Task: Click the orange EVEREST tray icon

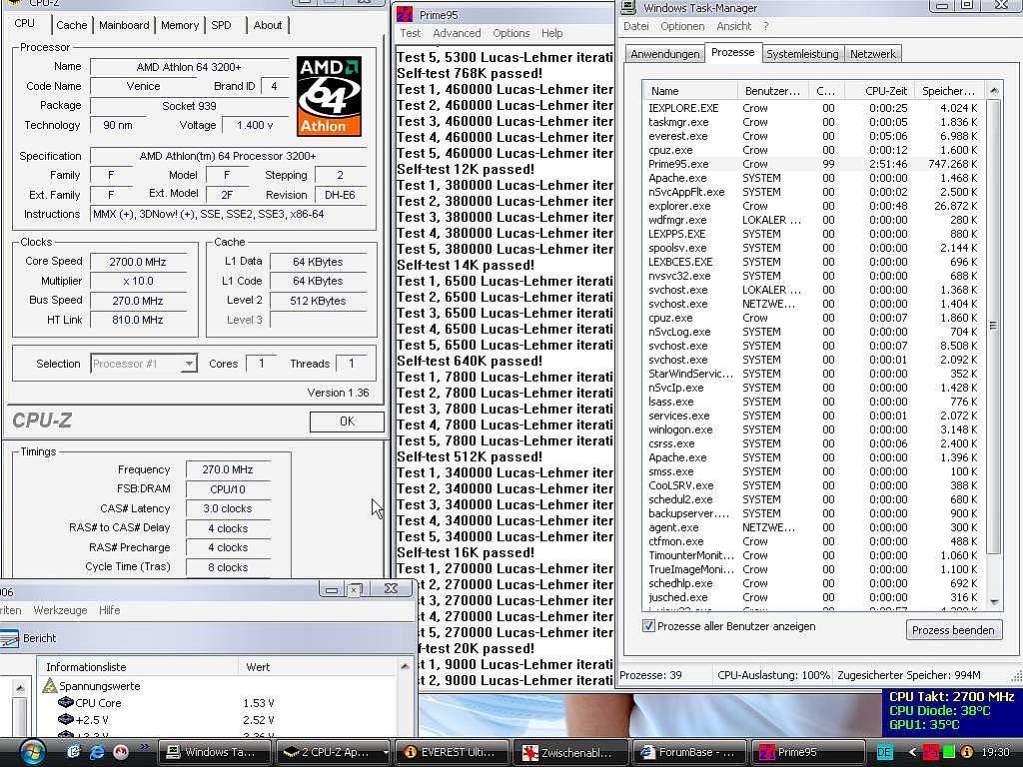Action: (x=966, y=752)
